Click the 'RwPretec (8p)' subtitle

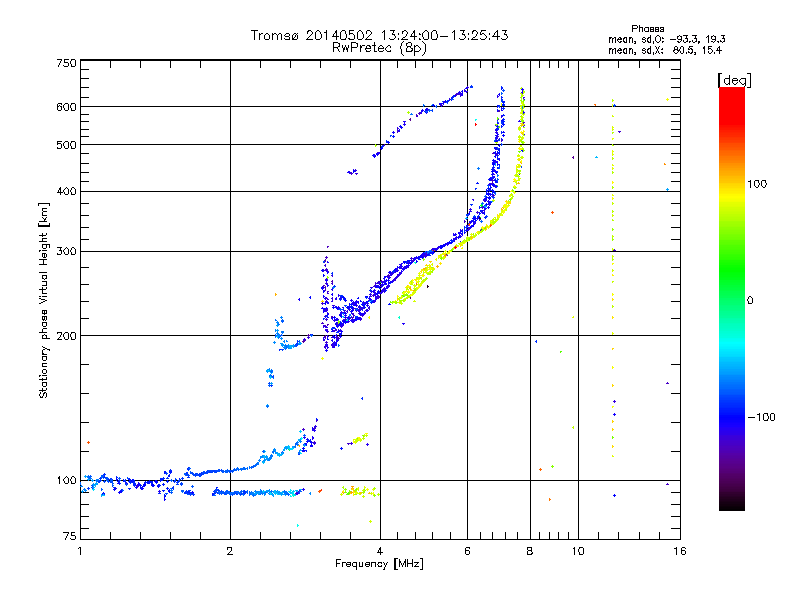(x=379, y=48)
